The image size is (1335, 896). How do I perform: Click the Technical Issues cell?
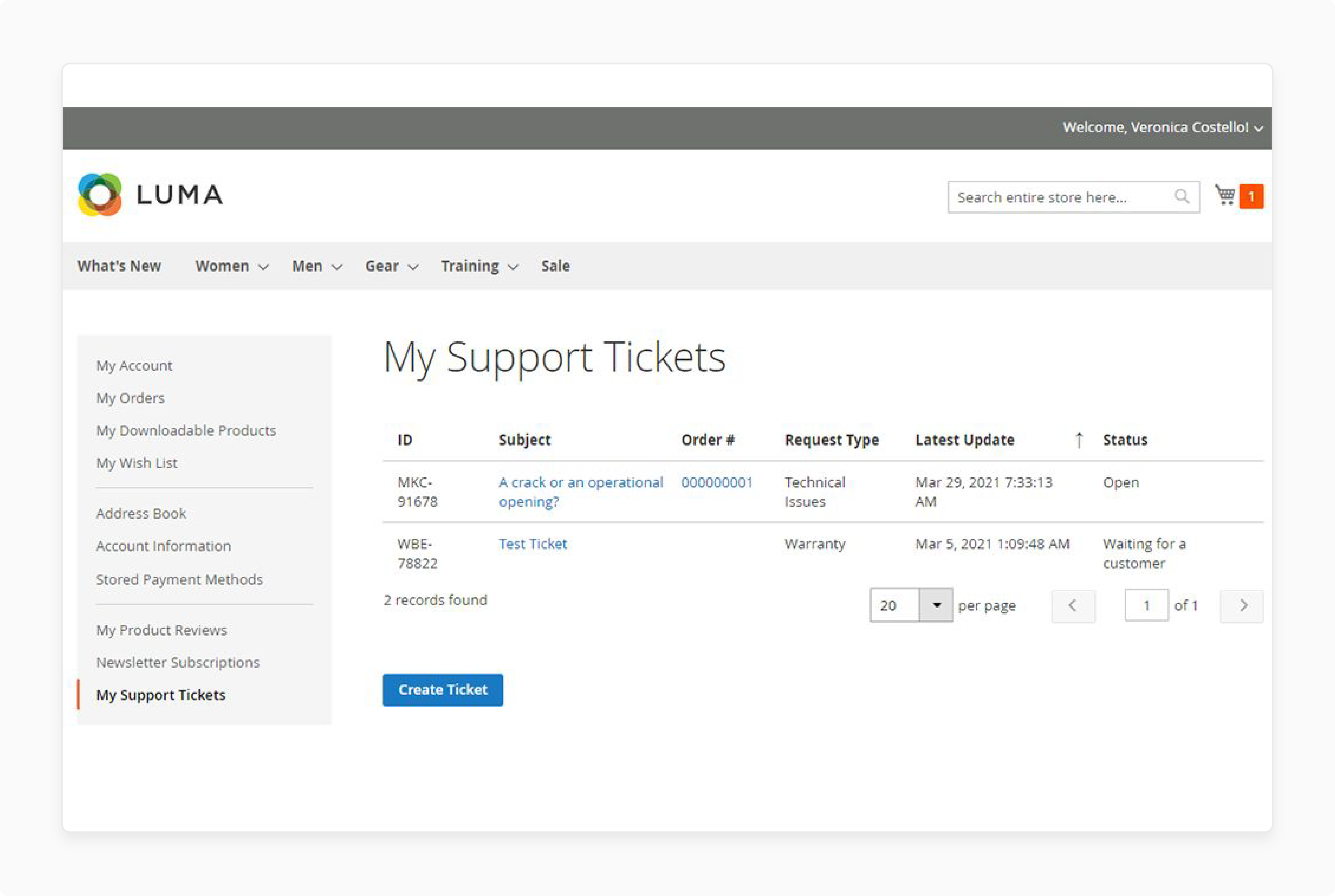tap(815, 492)
